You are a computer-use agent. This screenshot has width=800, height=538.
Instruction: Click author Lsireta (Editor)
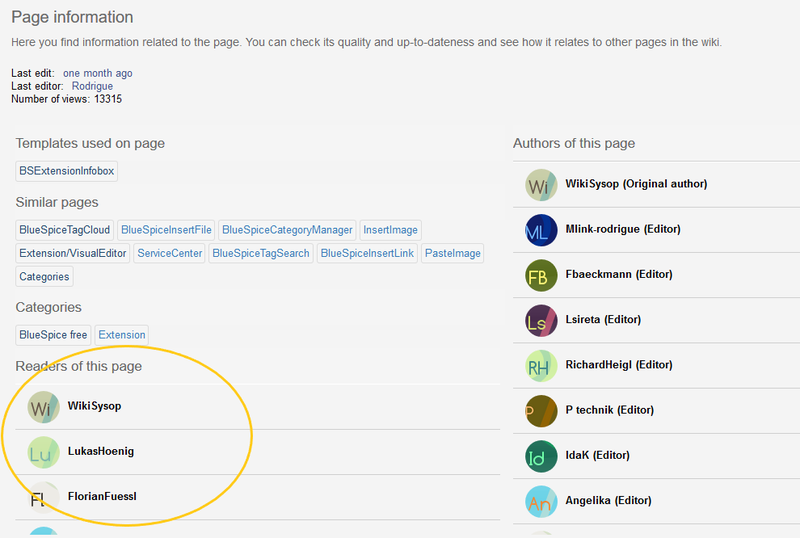tap(603, 320)
